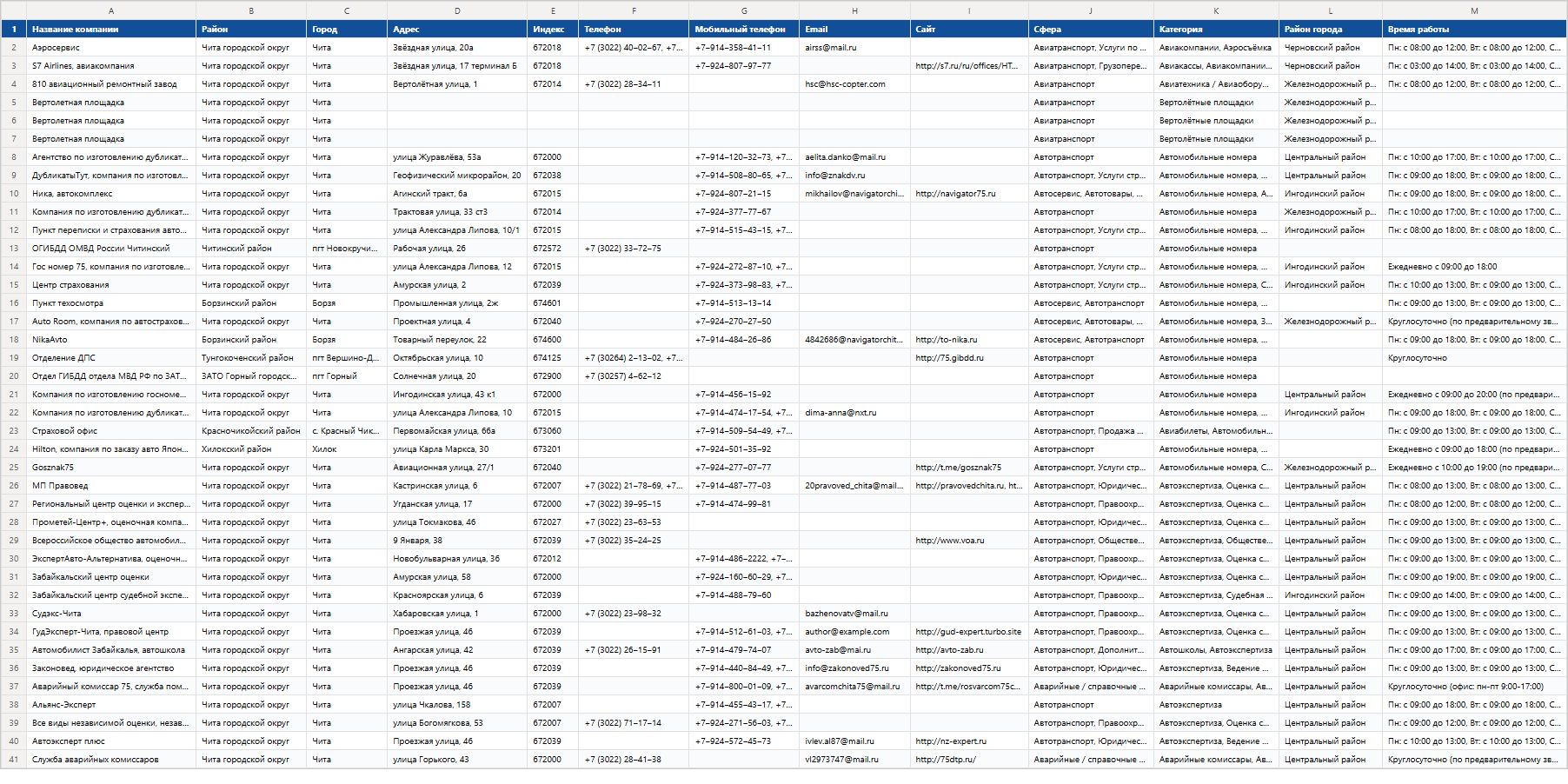Click the 'Категория' header cell
Image resolution: width=1568 pixels, height=784 pixels.
[1216, 29]
